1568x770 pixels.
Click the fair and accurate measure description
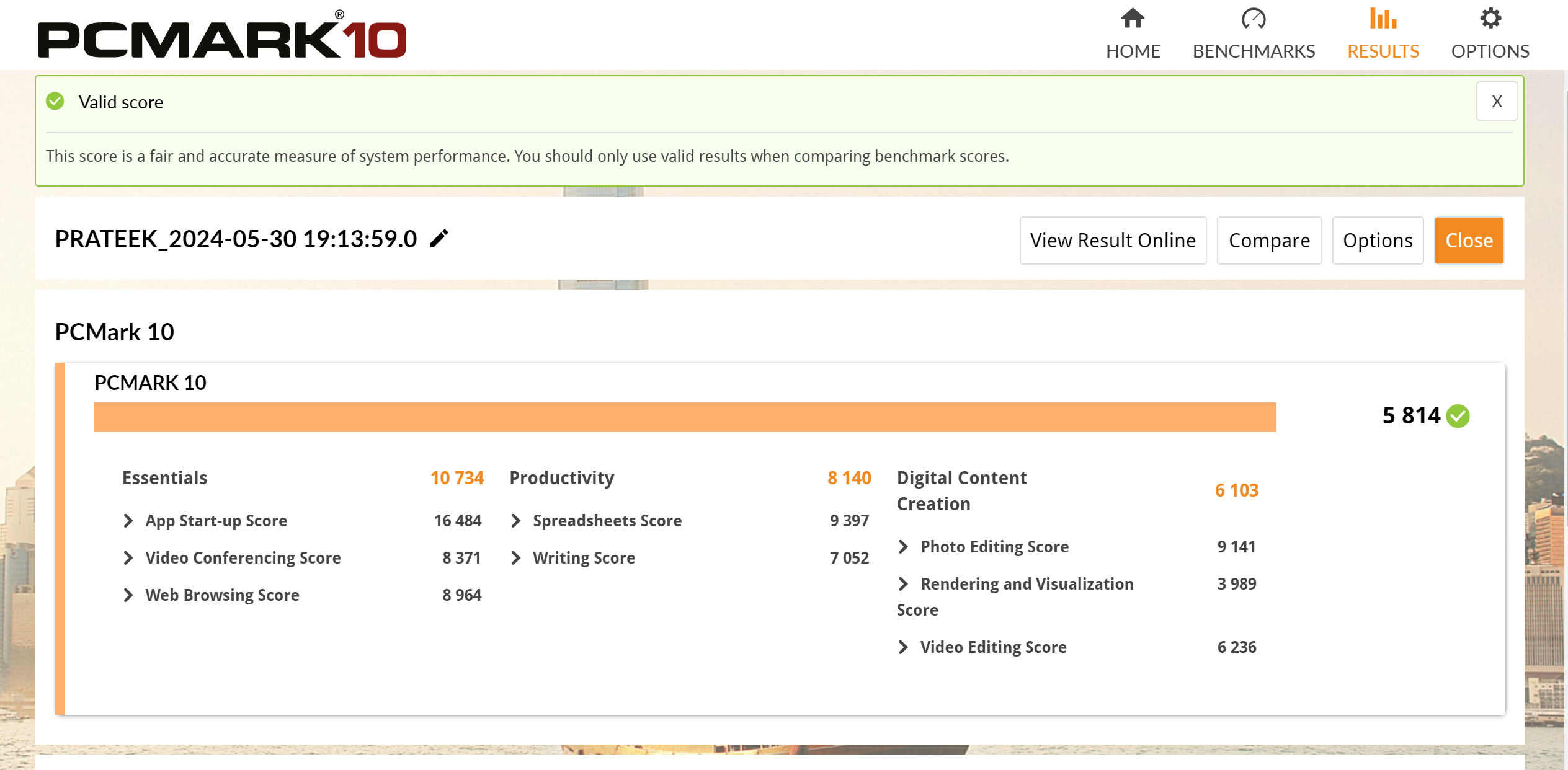tap(527, 156)
